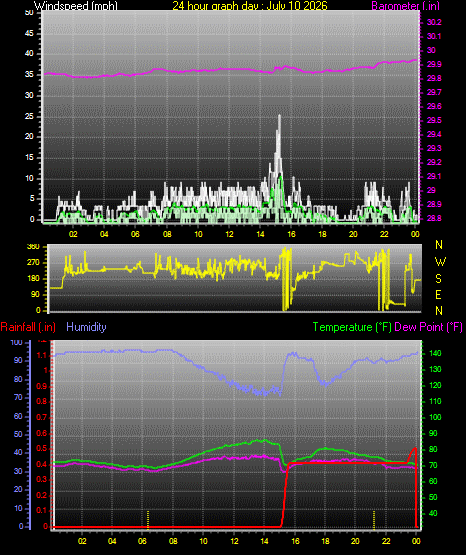466x555 pixels.
Task: Click the 180 wind direction axis value
Action: [33, 279]
